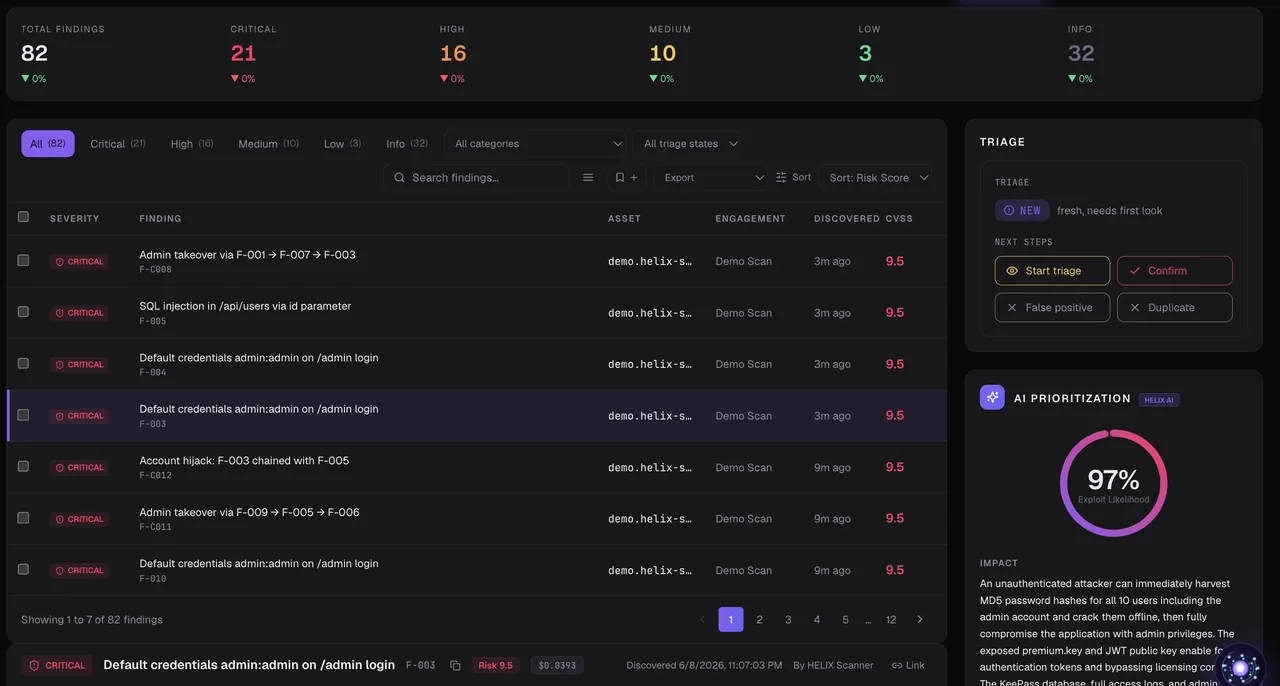Check the Account hijack finding checkbox
Viewport: 1280px width, 686px height.
24,466
